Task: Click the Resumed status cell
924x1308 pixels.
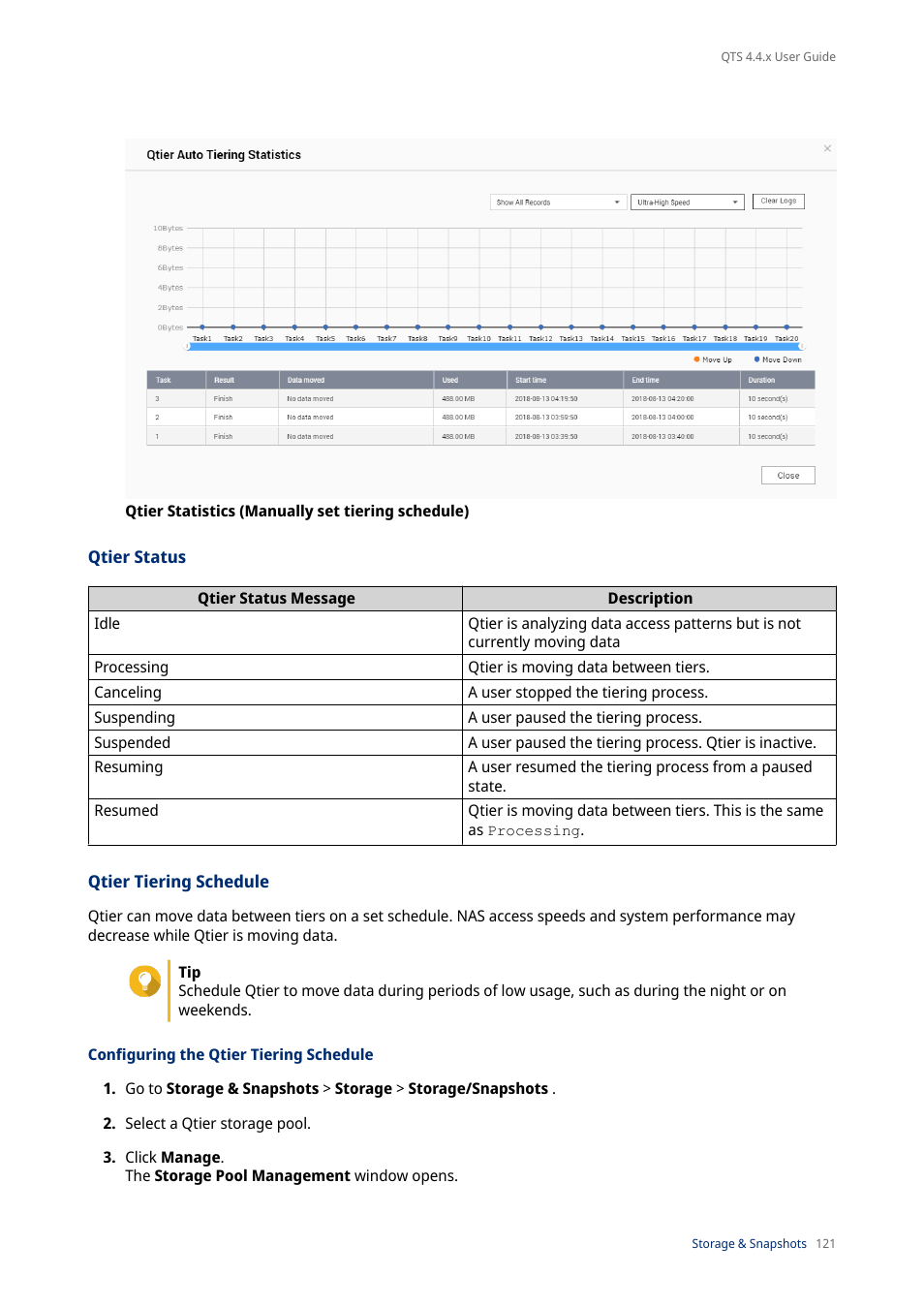Action: tap(275, 822)
